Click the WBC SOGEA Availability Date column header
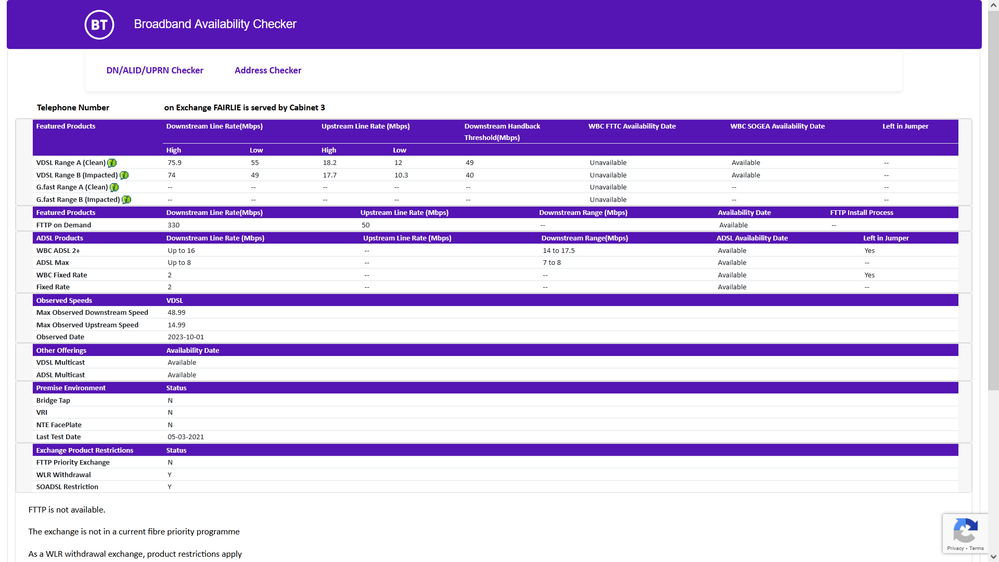 777,127
